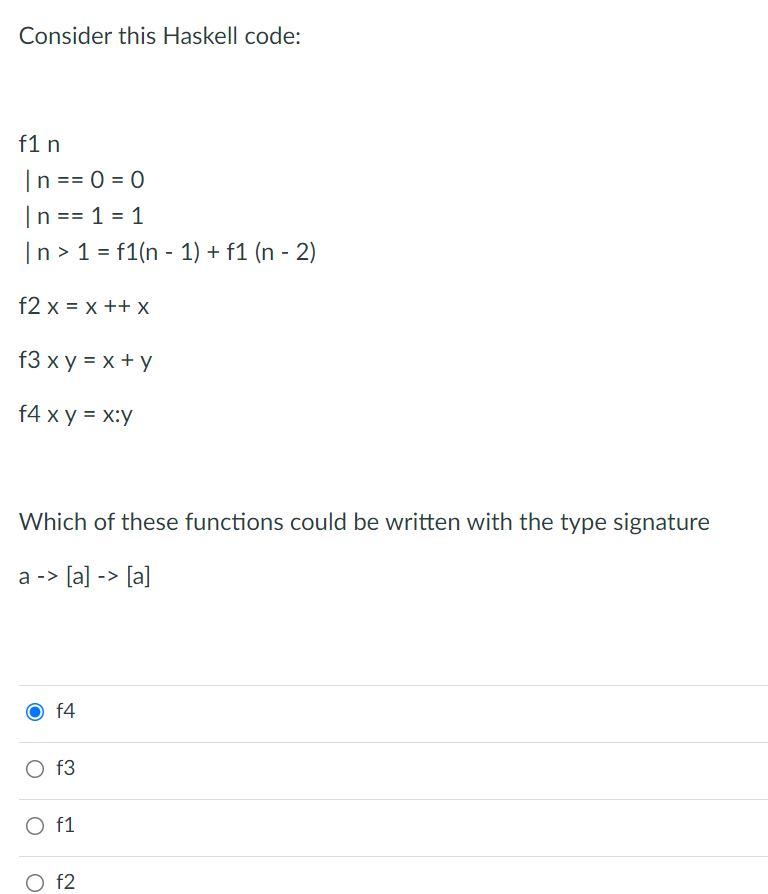
Task: Select the f2 radio button
Action: point(35,883)
